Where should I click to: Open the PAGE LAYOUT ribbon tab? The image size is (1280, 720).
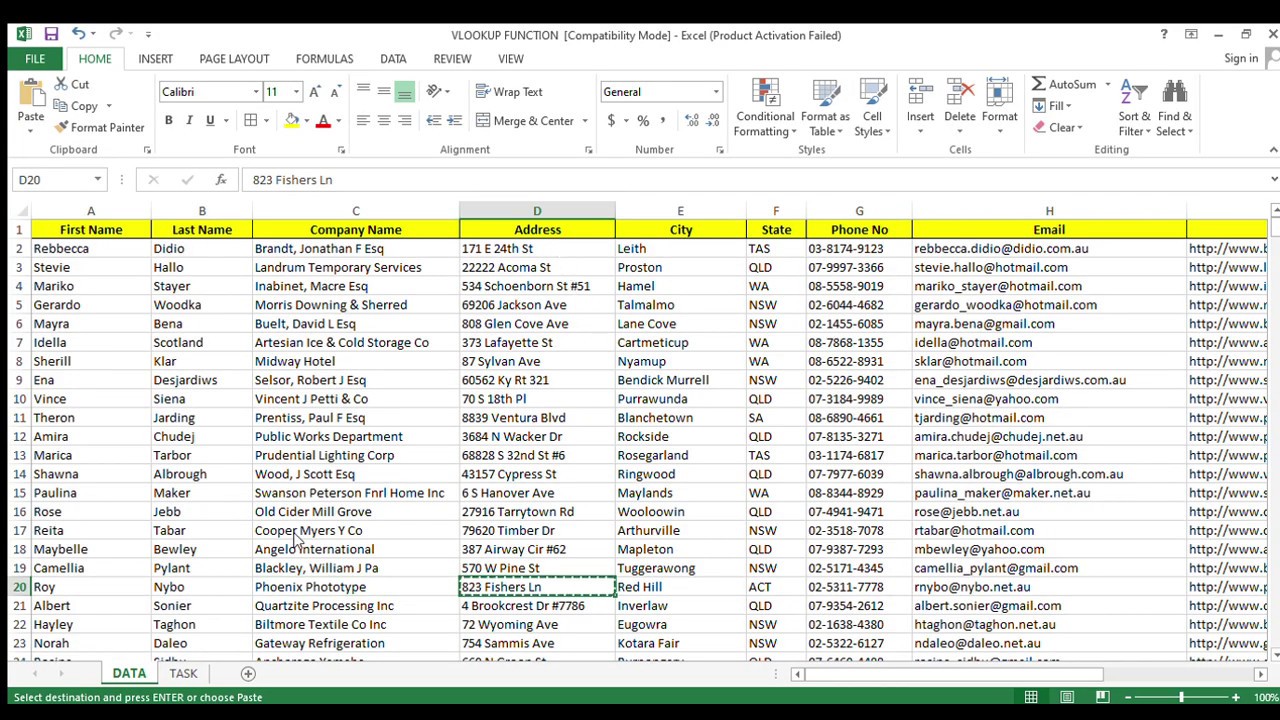tap(234, 59)
